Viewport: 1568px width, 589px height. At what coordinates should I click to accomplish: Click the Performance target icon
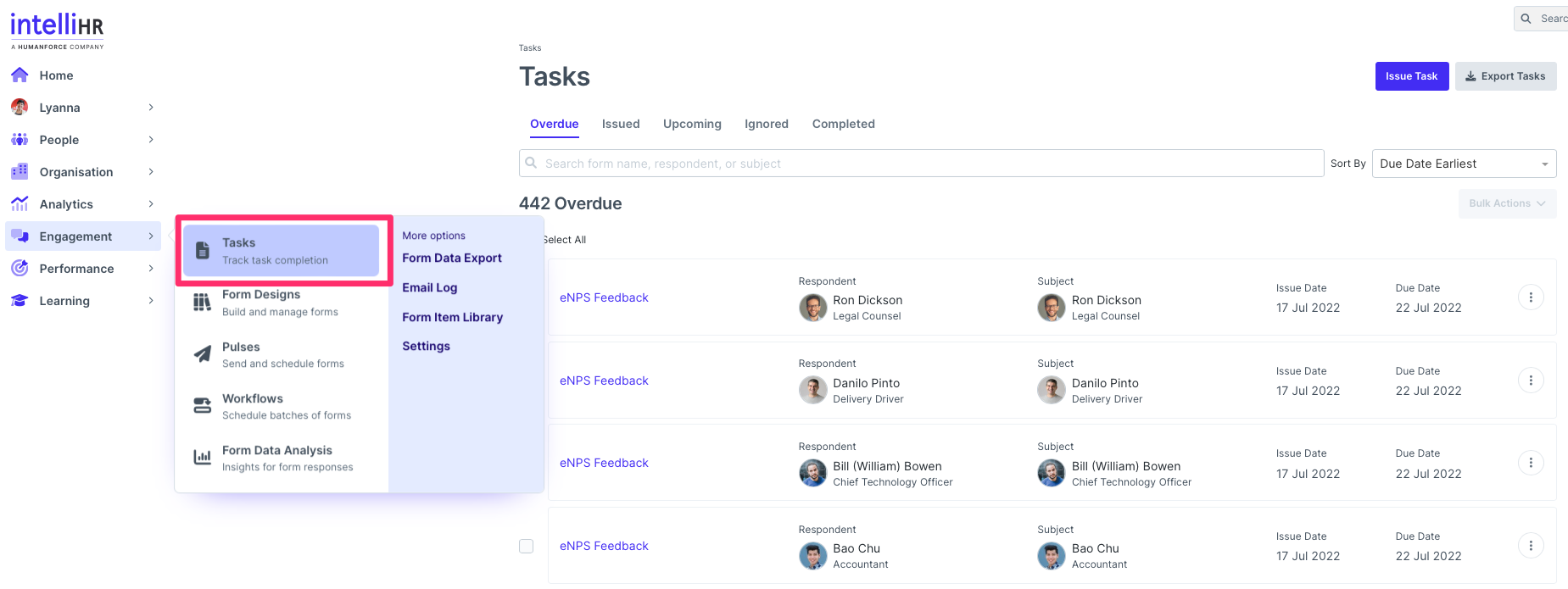(20, 269)
